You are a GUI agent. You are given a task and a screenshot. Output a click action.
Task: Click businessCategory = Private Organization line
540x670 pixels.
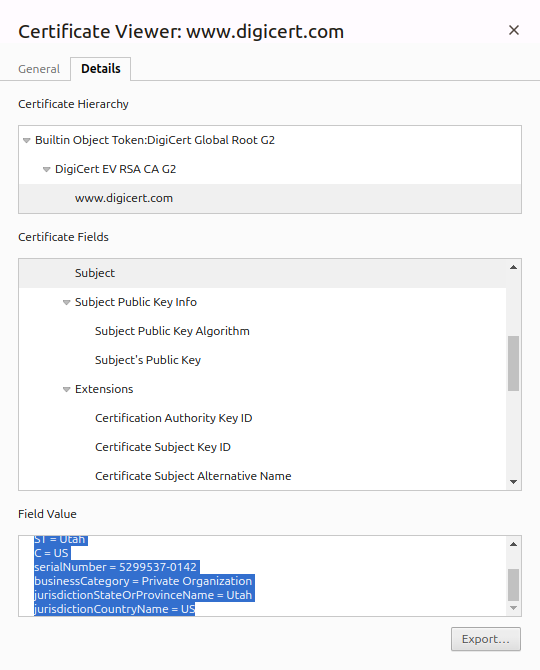coord(143,581)
